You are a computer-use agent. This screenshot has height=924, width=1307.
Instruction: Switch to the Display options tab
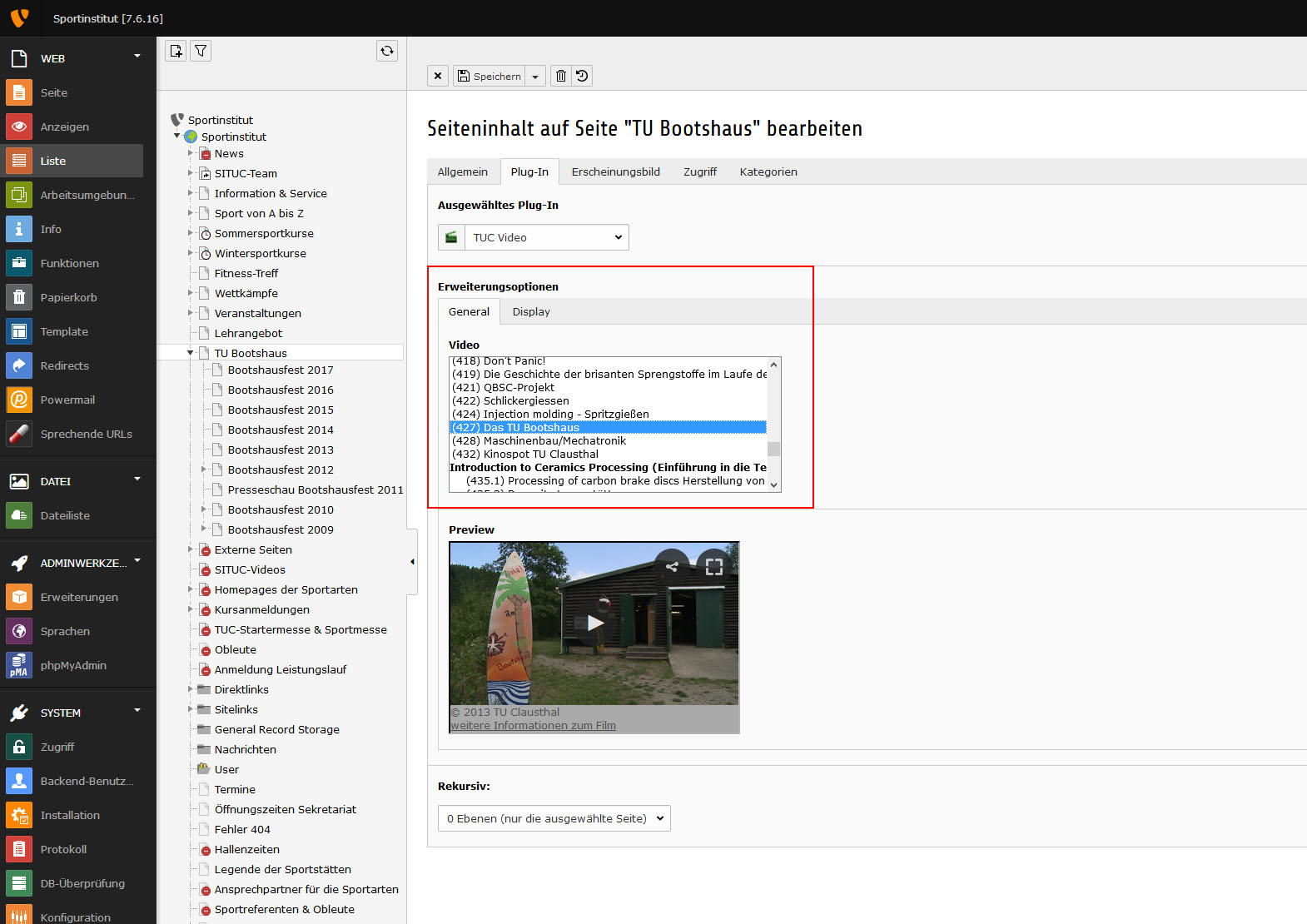531,311
